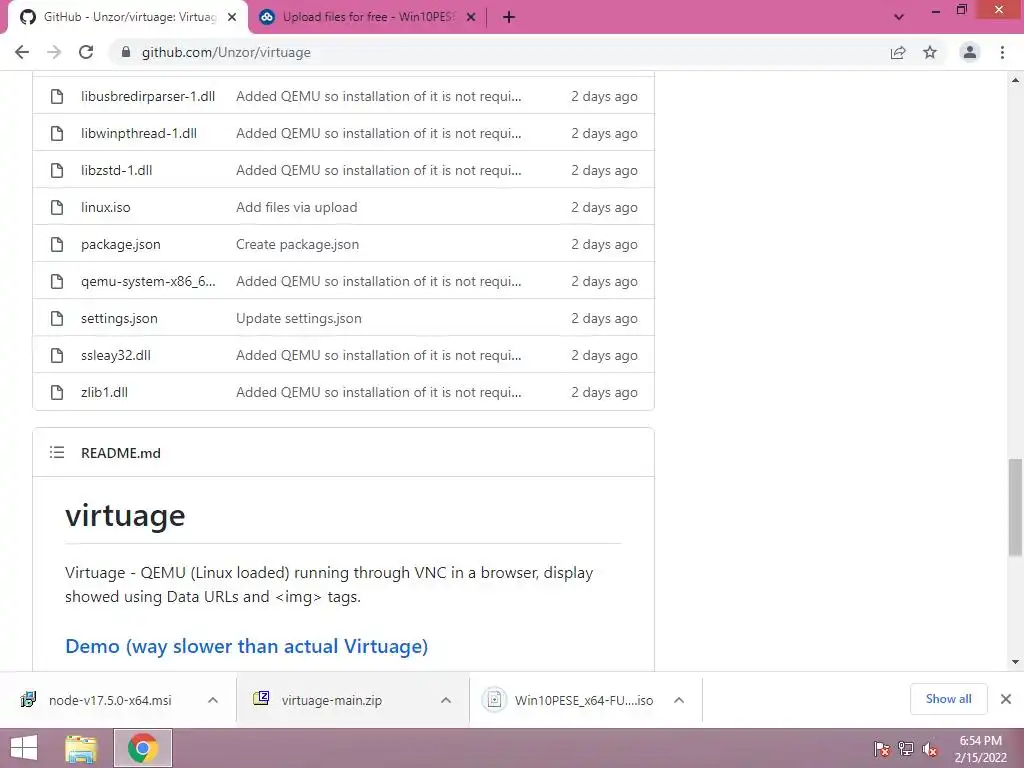The height and width of the screenshot is (768, 1024).
Task: Open the Chrome three-dot menu
Action: 1002,52
